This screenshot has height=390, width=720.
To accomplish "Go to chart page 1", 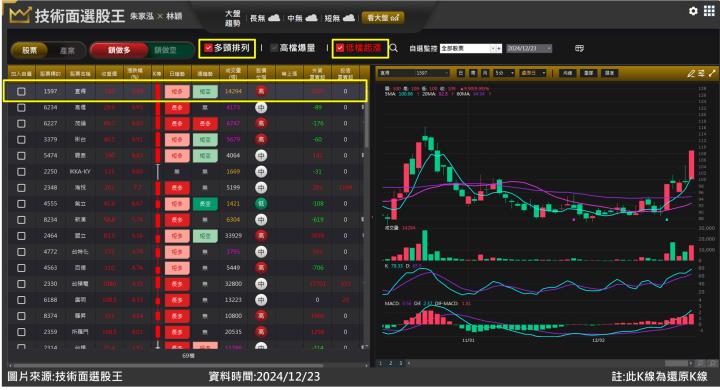I will pos(381,363).
